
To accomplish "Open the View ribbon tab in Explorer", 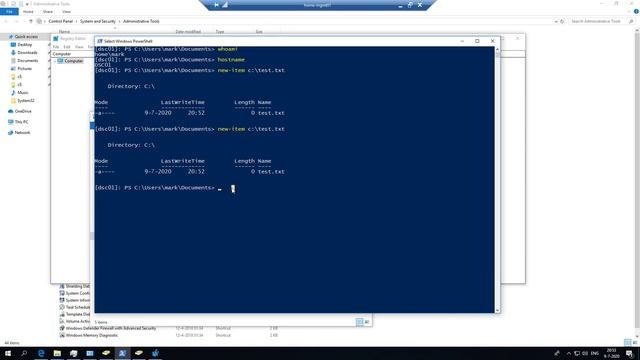I will [67, 11].
